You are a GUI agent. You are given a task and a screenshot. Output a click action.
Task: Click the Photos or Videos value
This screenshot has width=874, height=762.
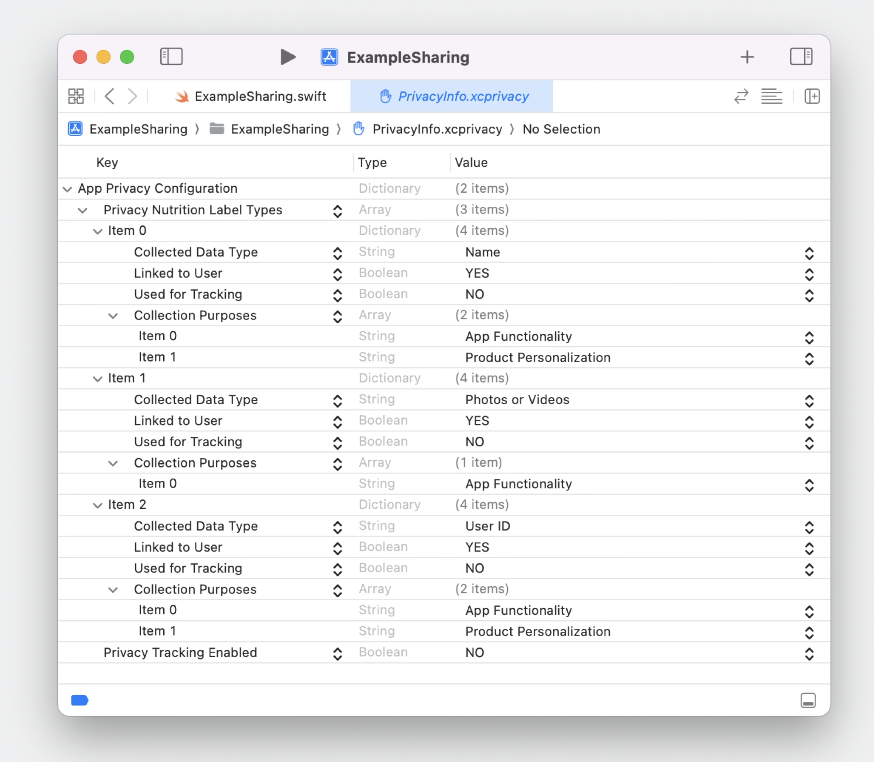tap(517, 400)
